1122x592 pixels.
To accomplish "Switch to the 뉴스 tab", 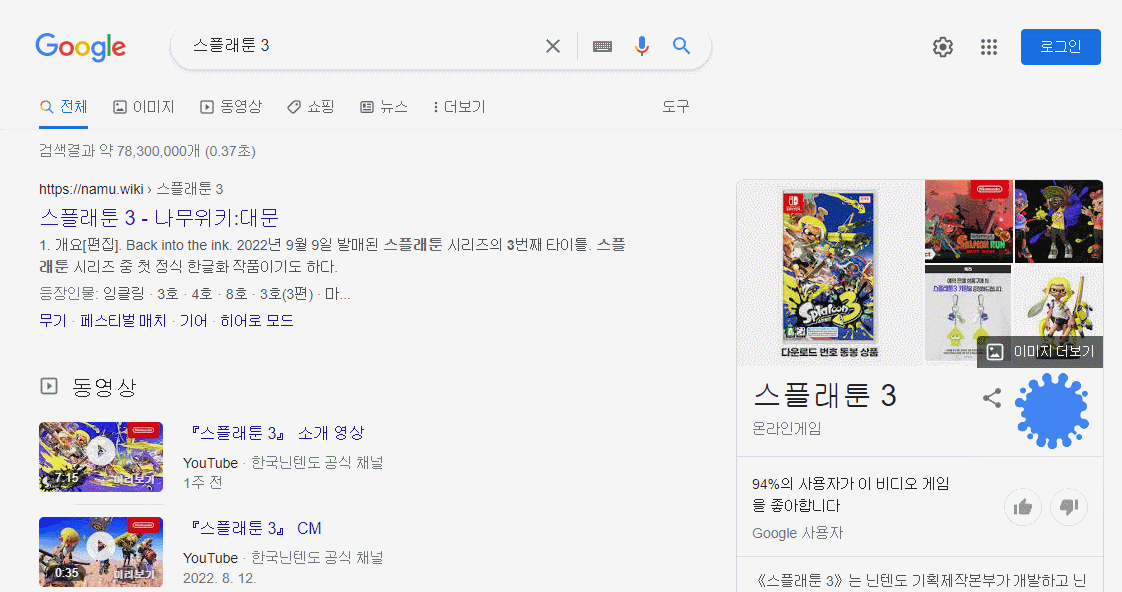I will pos(384,107).
